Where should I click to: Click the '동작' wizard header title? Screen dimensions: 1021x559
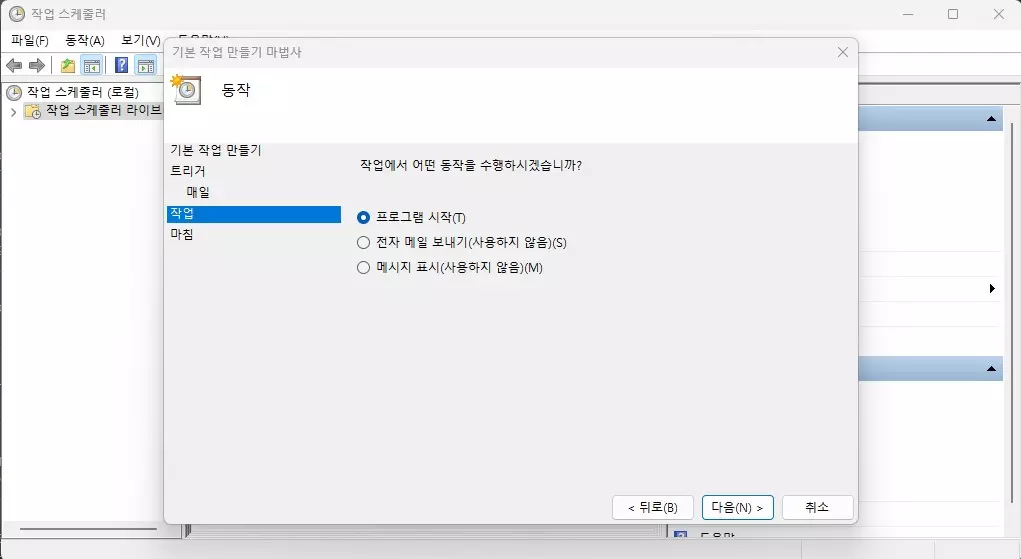pos(236,90)
